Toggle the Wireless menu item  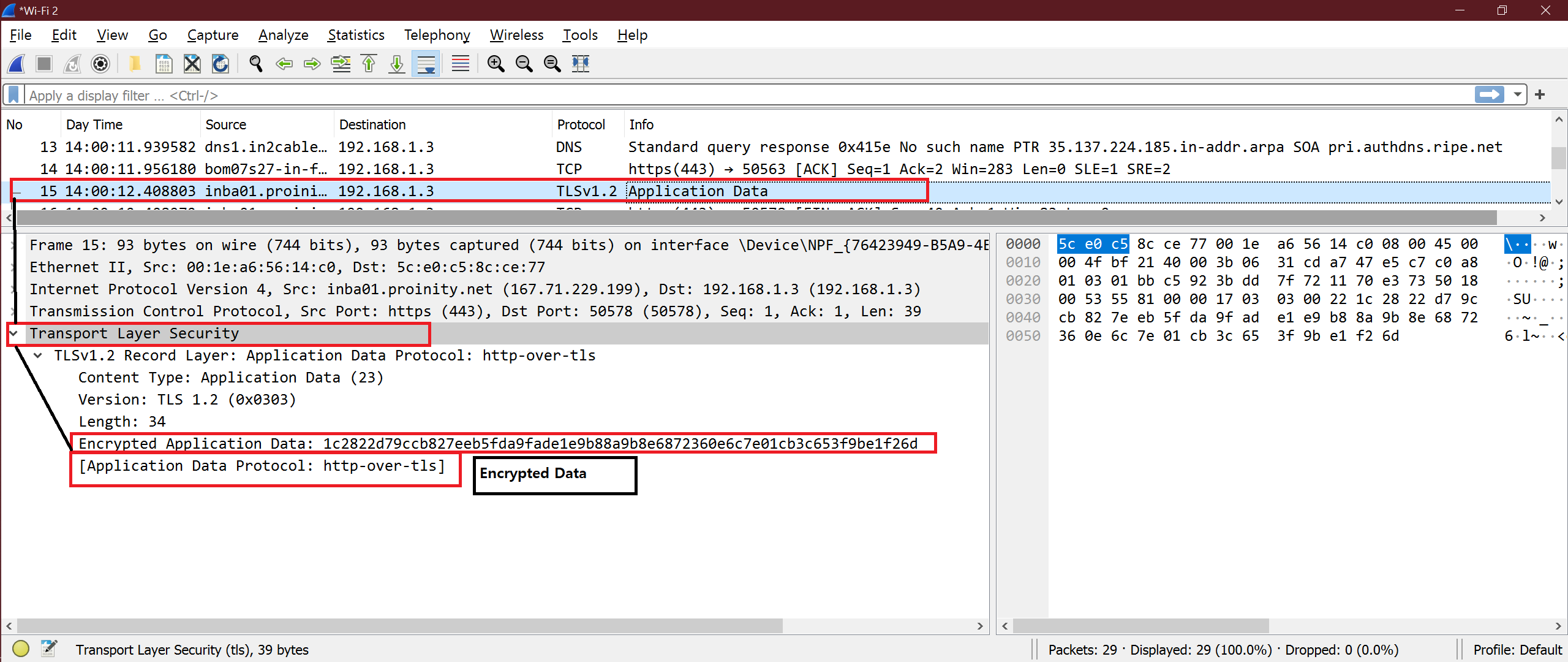point(516,36)
